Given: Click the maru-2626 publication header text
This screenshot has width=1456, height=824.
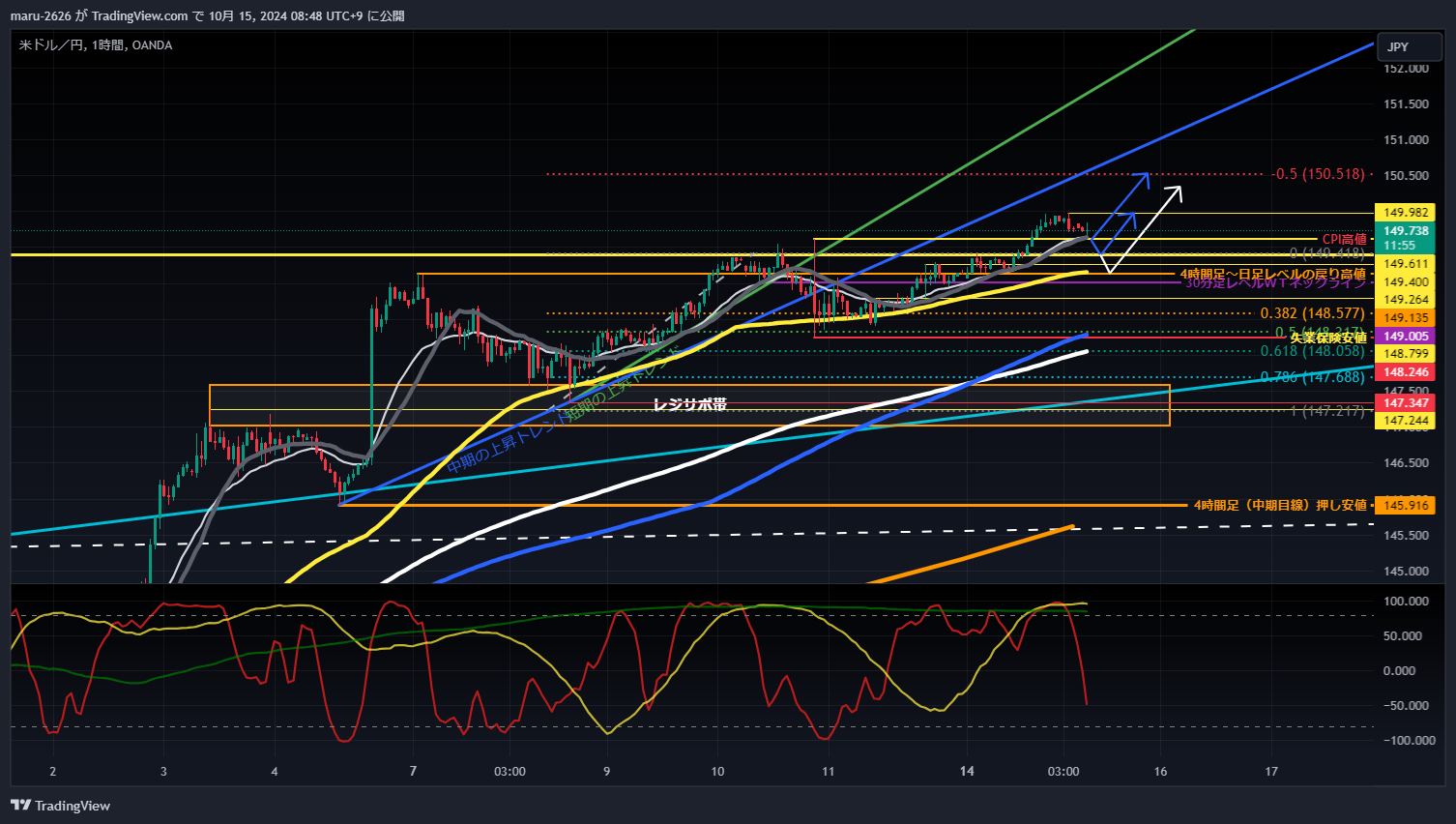Looking at the screenshot, I should [208, 15].
